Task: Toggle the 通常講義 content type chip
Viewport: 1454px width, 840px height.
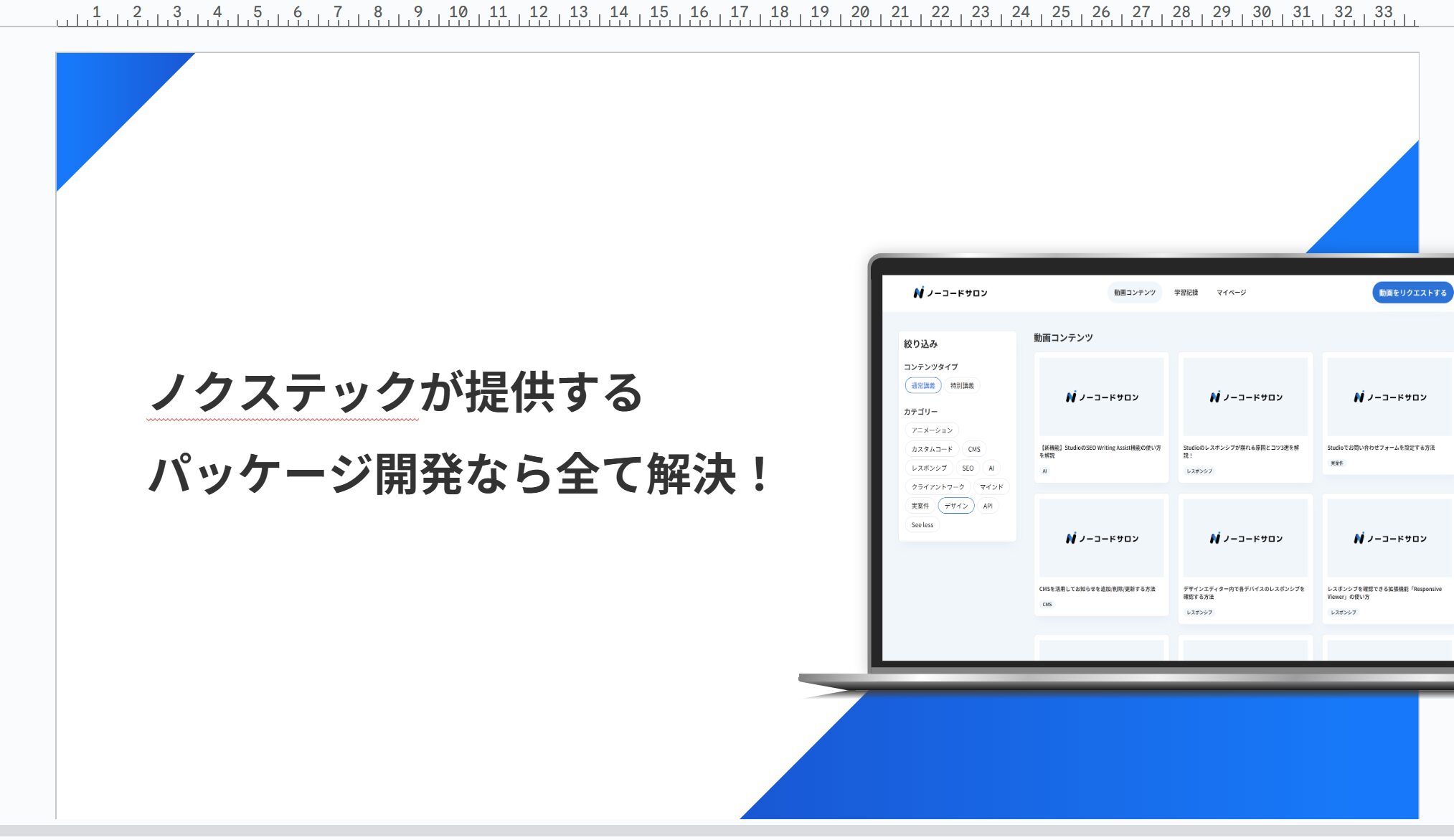Action: [923, 386]
